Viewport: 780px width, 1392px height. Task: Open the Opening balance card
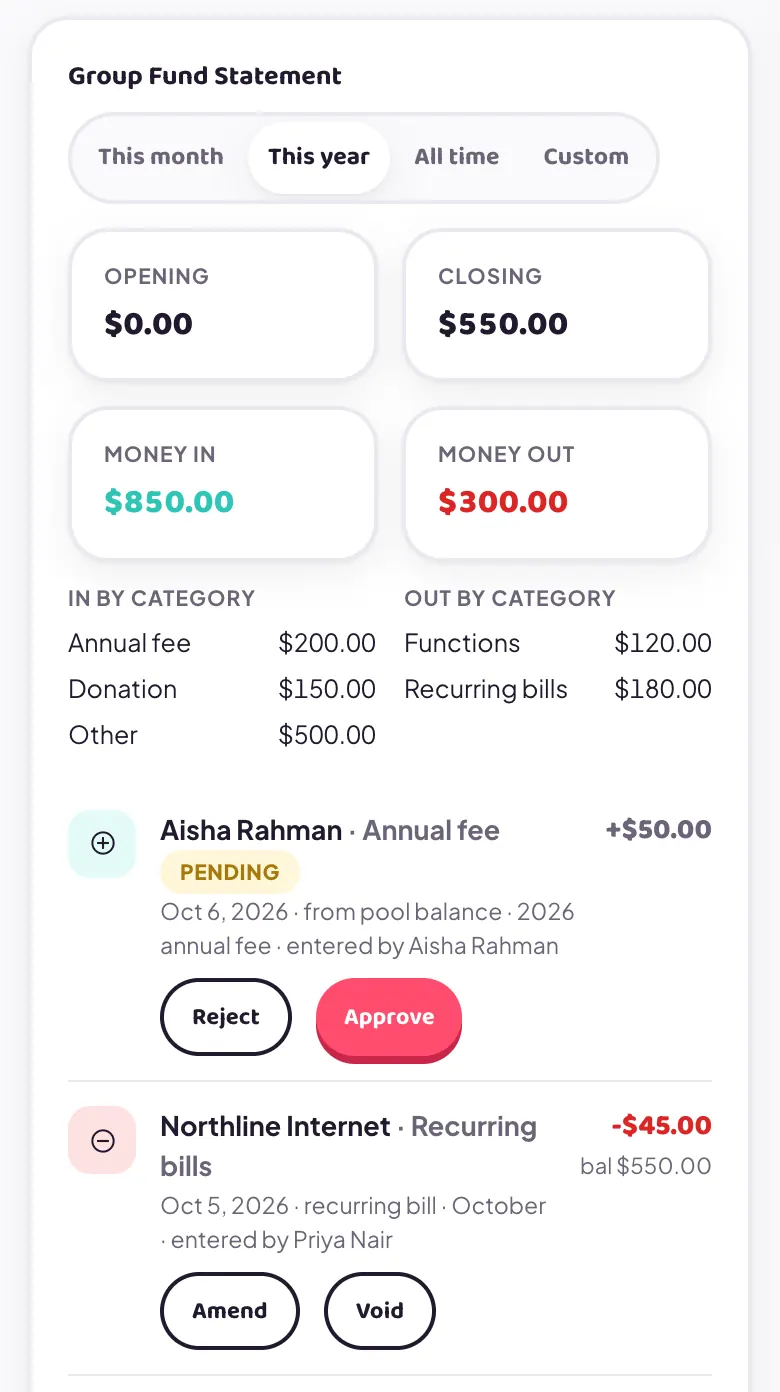pyautogui.click(x=222, y=304)
